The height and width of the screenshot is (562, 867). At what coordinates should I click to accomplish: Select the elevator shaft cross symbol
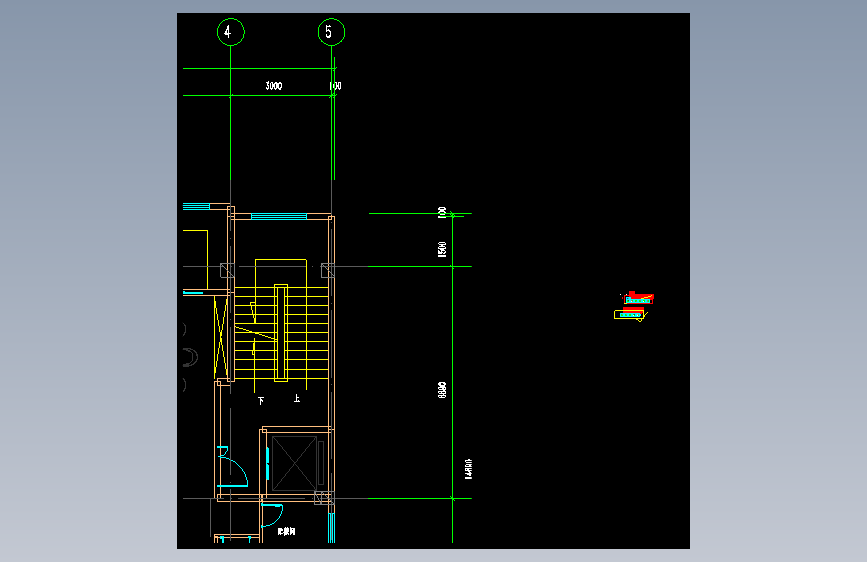[294, 463]
